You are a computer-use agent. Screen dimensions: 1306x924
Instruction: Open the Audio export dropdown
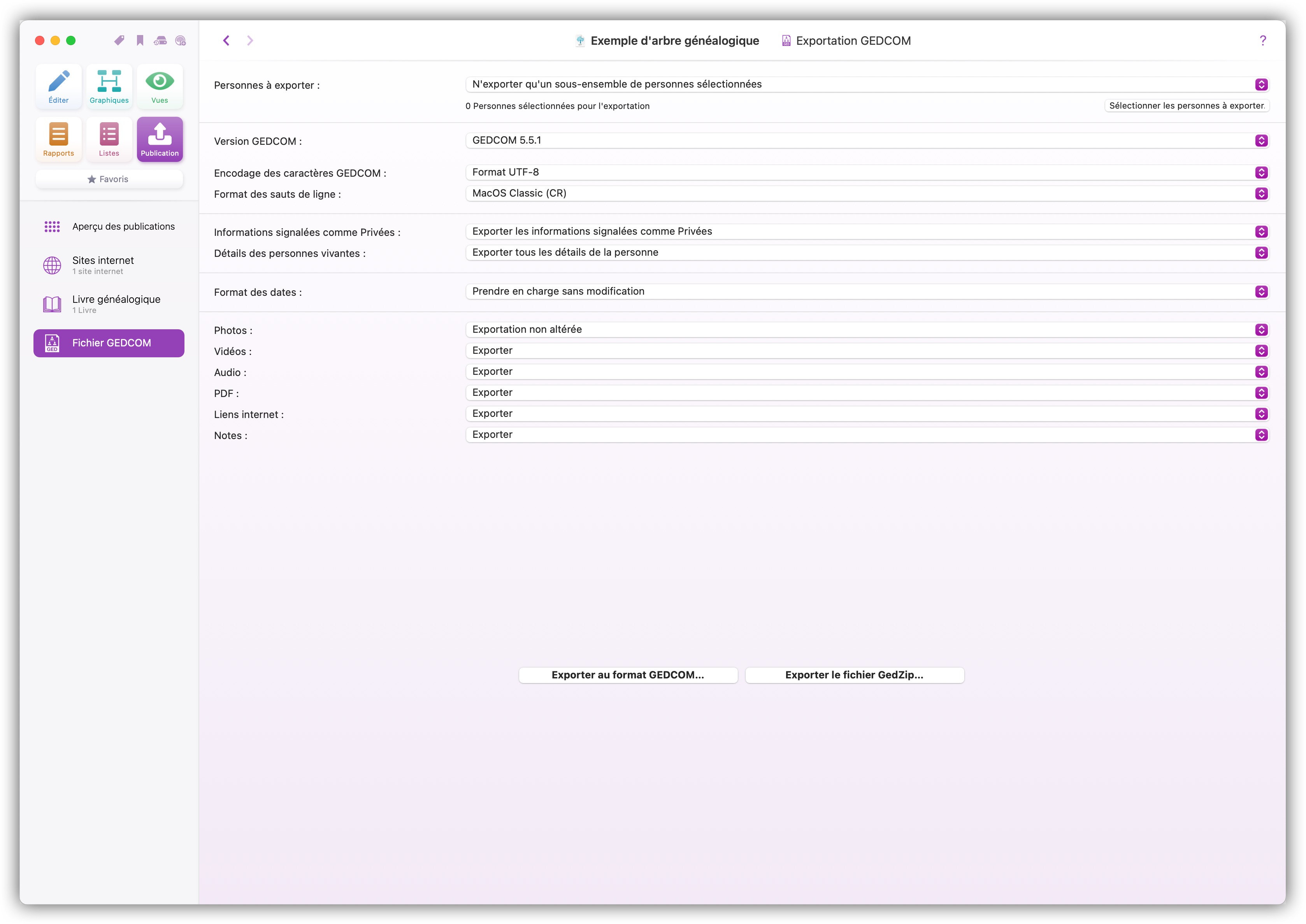click(x=867, y=372)
